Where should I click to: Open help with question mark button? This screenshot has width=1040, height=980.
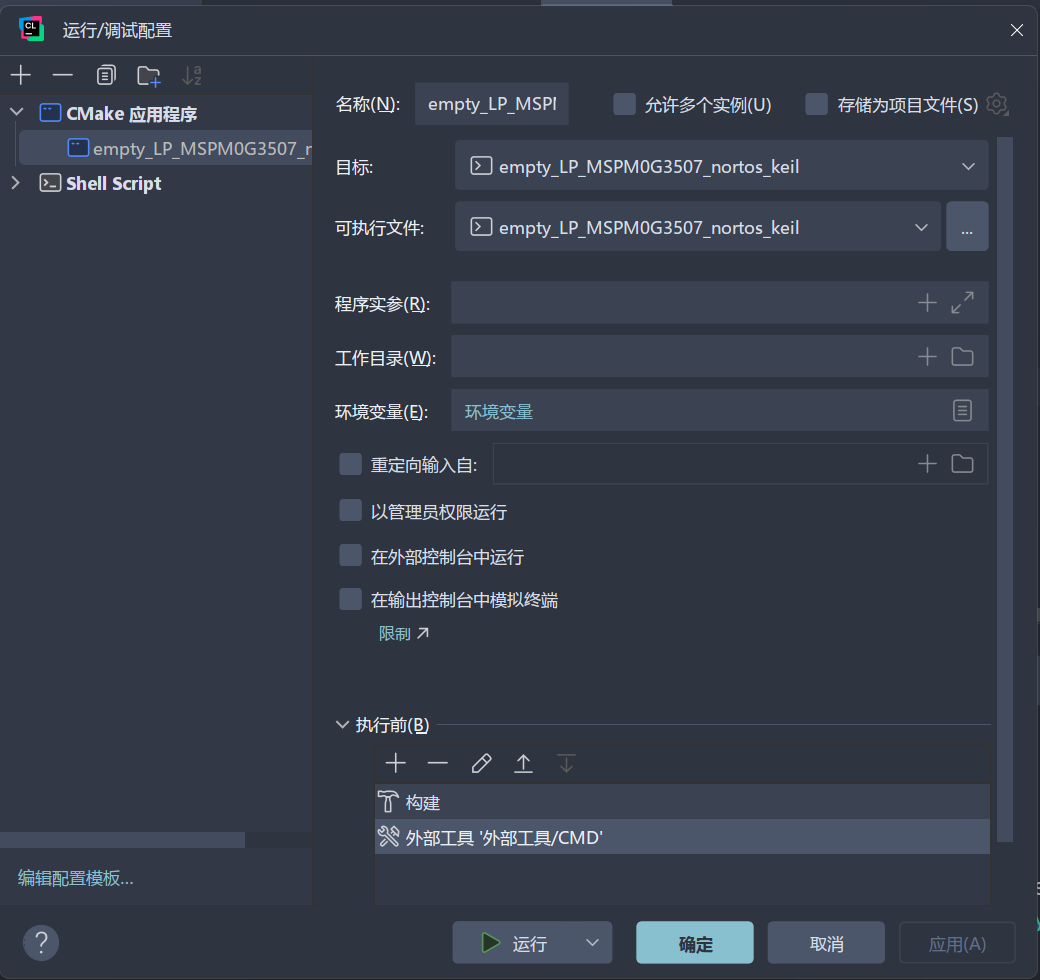click(41, 942)
